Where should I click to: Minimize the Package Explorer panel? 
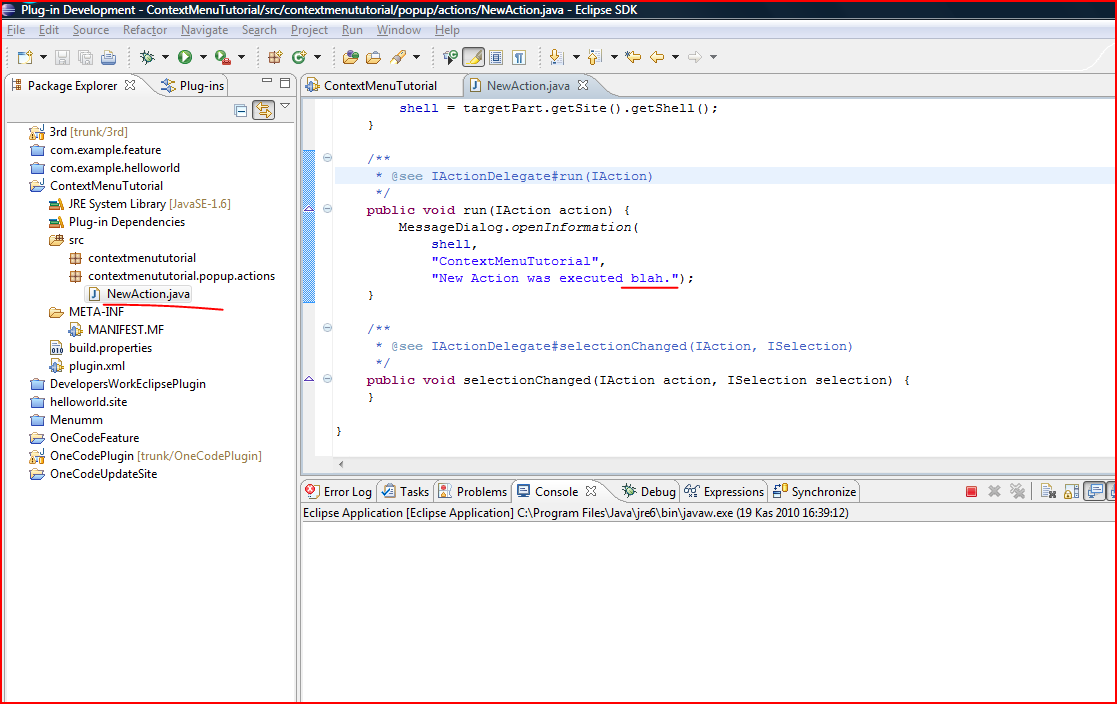click(266, 81)
